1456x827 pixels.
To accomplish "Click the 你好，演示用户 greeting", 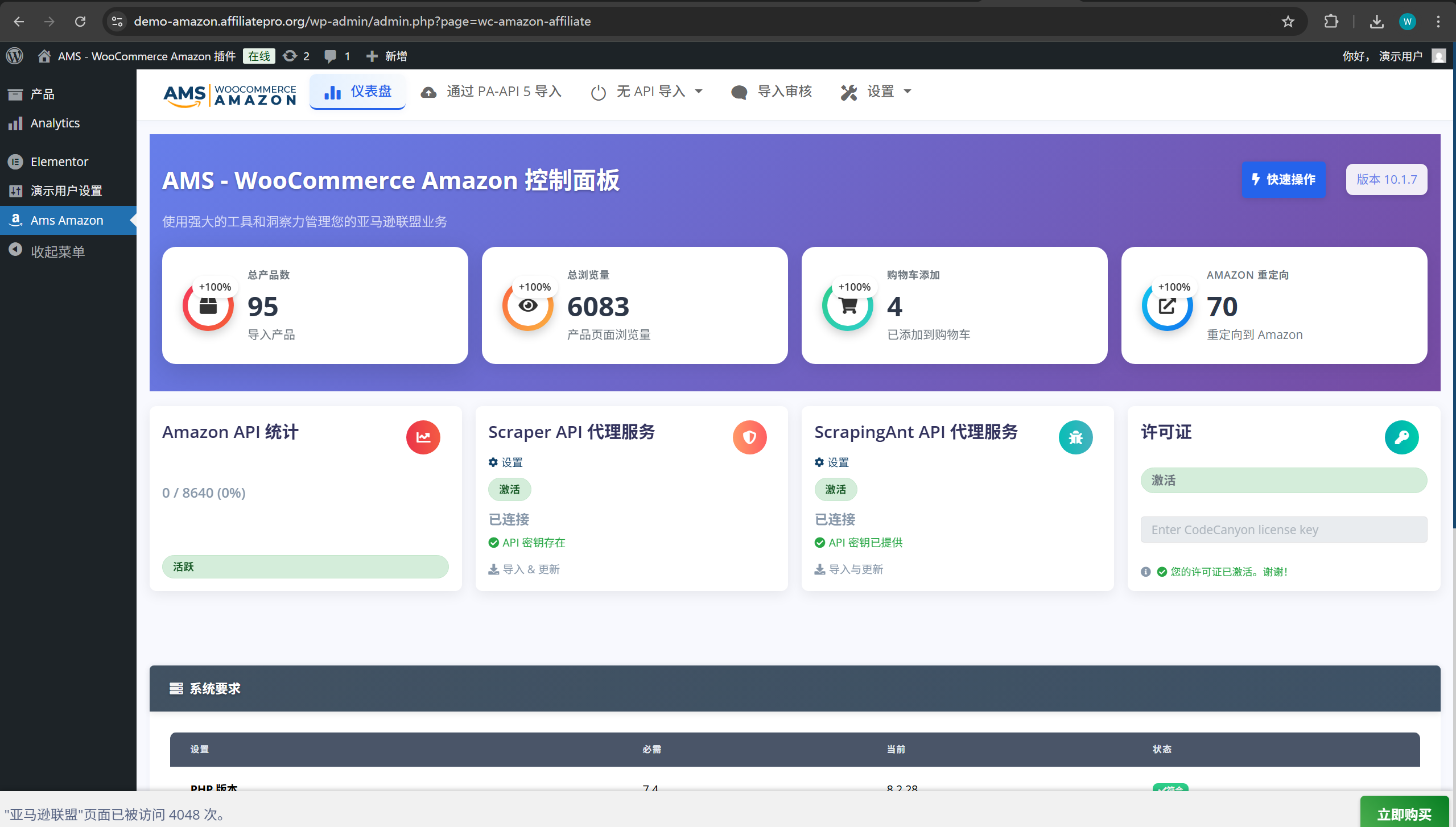I will point(1382,56).
